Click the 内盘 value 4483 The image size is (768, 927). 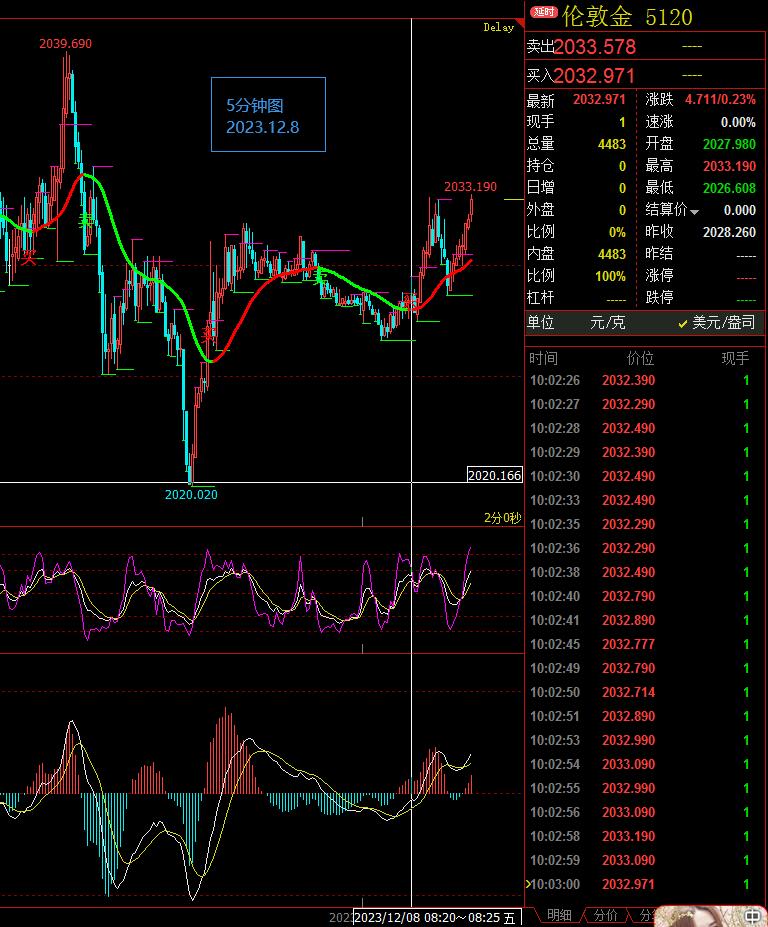612,254
